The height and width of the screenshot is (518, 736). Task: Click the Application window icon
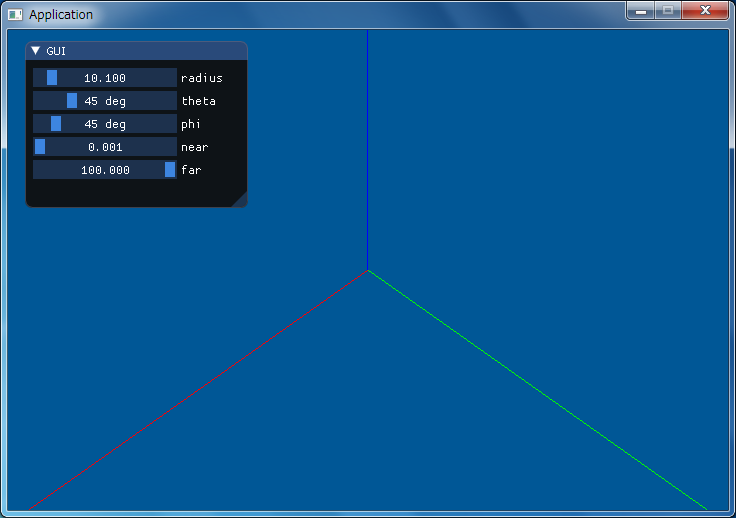pos(15,15)
